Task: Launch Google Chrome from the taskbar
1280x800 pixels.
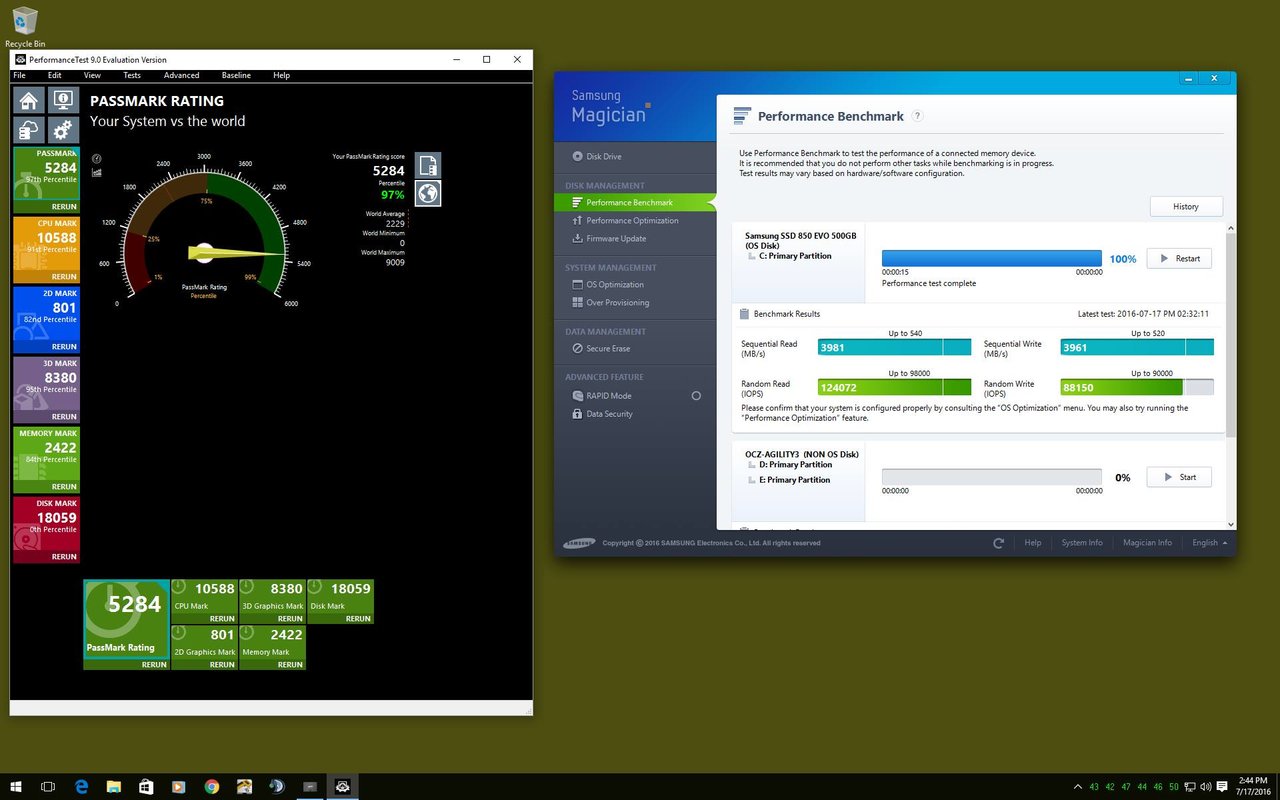Action: [212, 787]
